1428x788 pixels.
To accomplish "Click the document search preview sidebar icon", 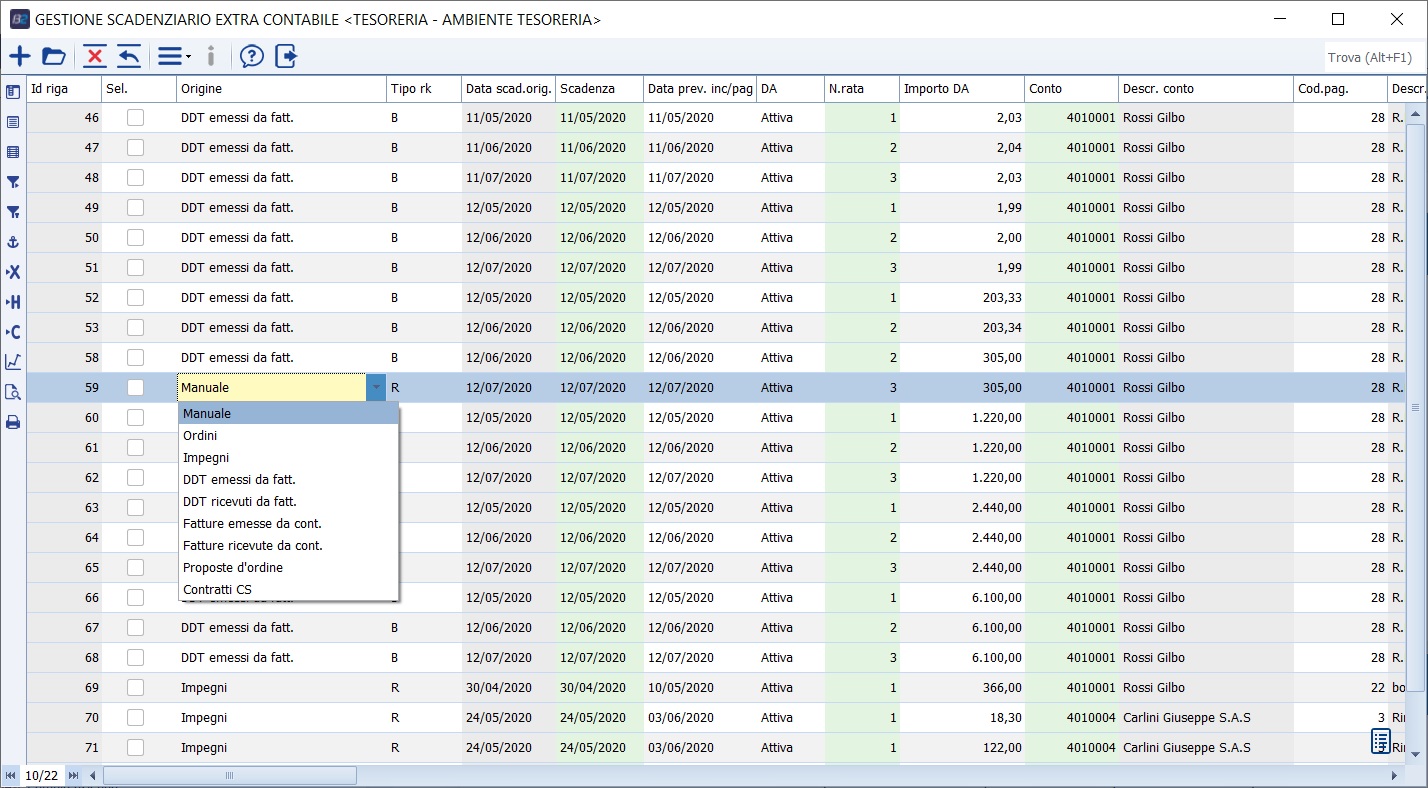I will click(x=13, y=392).
